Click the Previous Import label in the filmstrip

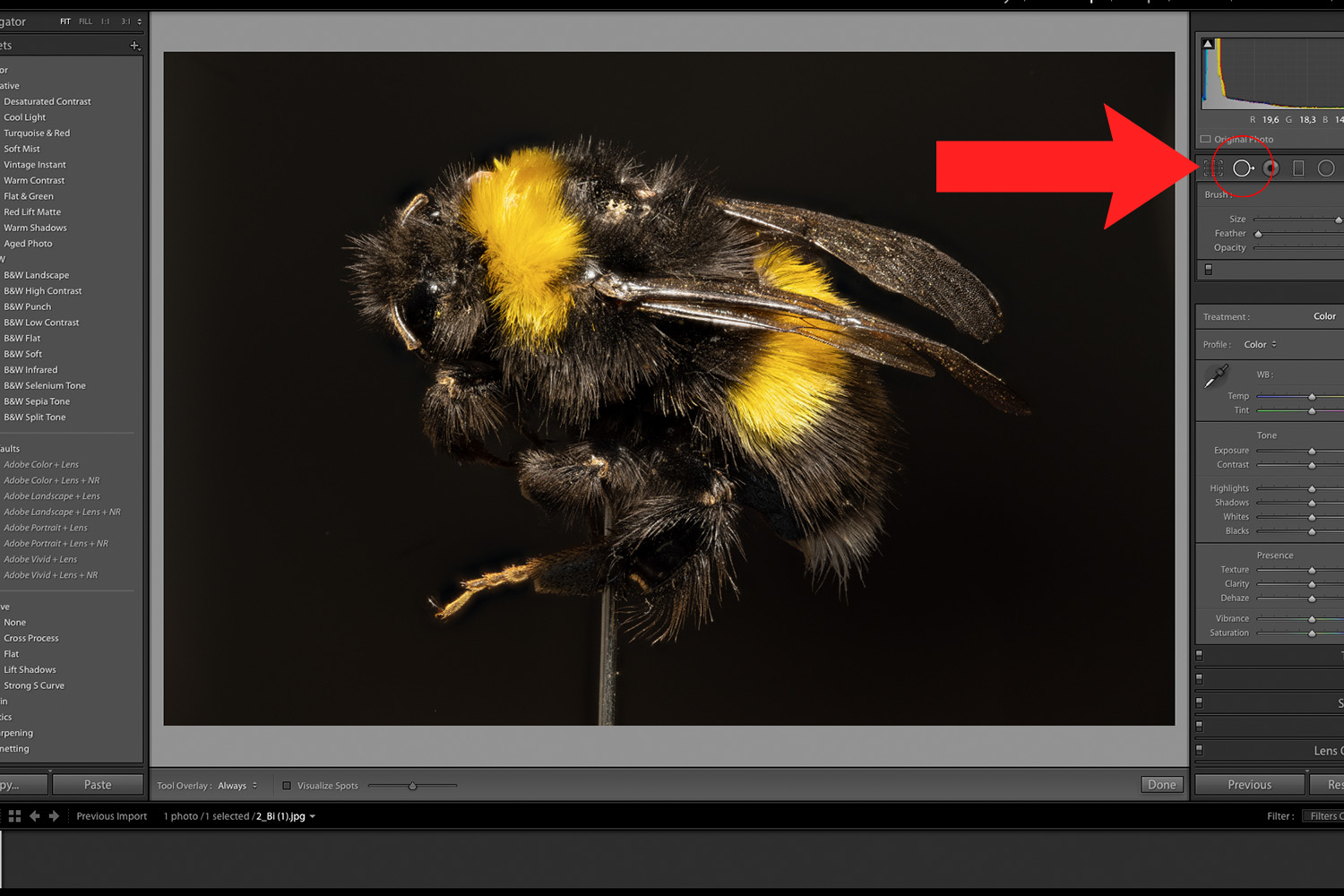pyautogui.click(x=111, y=815)
